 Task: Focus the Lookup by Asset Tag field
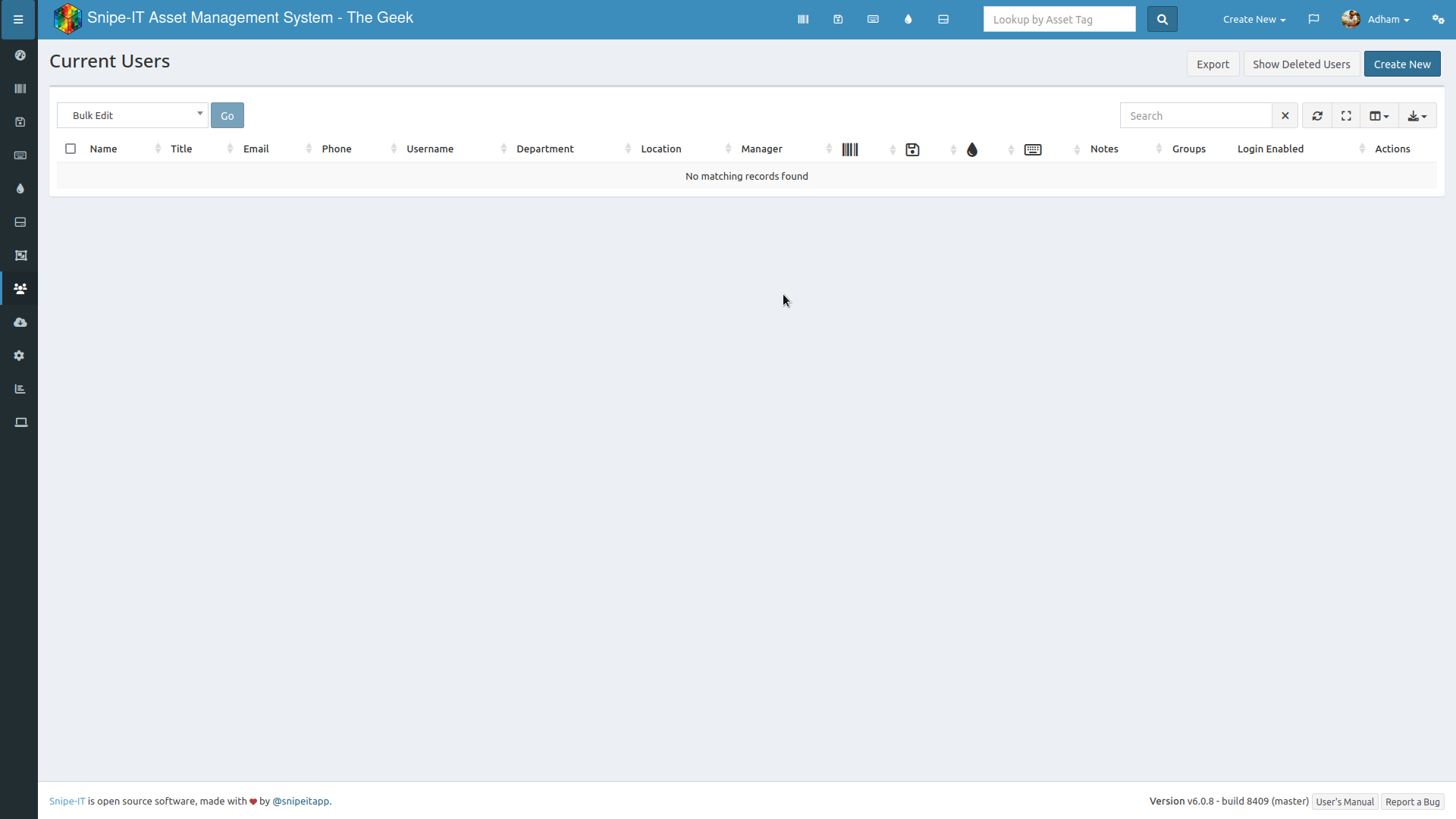[x=1059, y=20]
